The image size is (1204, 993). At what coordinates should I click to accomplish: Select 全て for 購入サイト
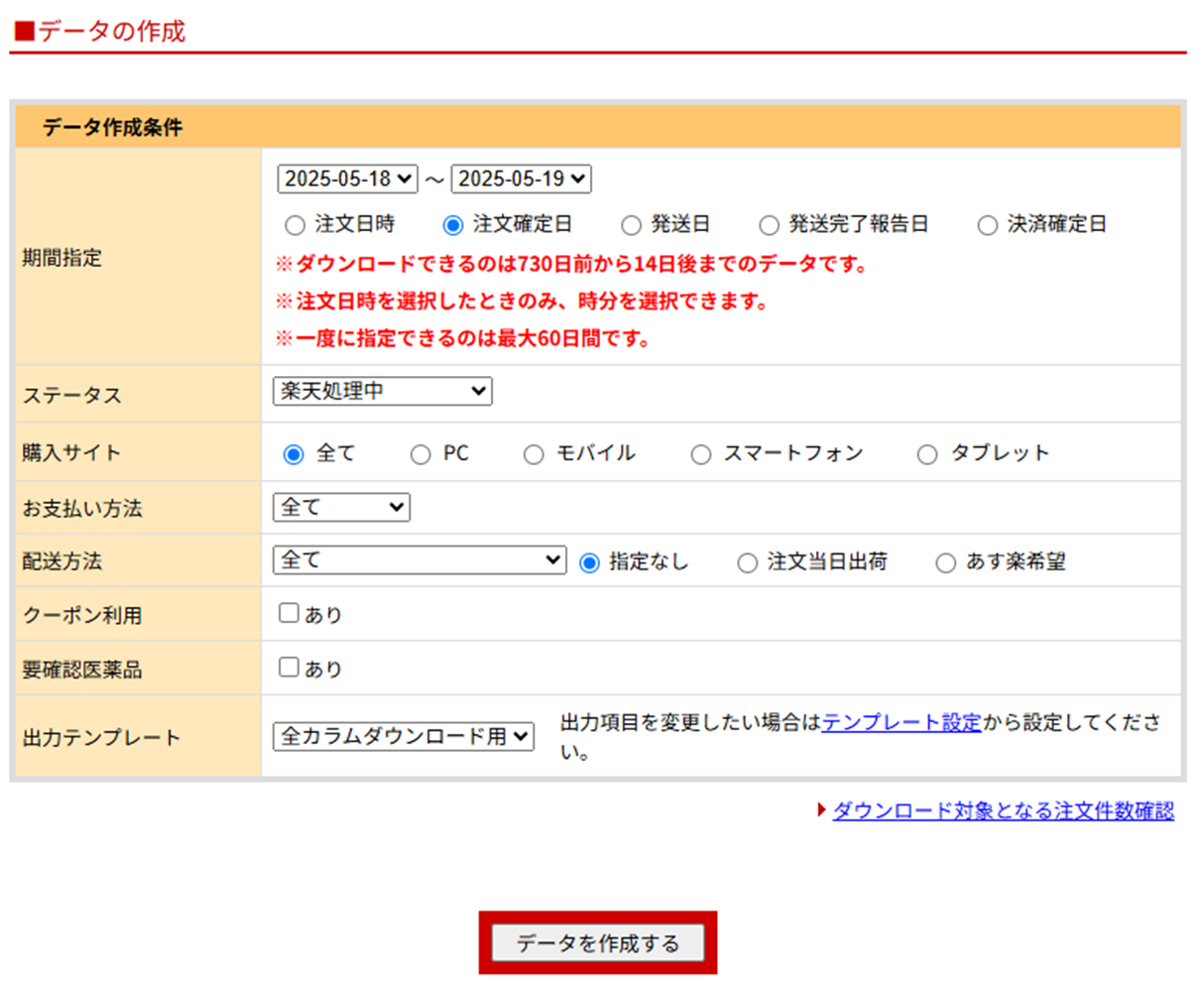(294, 454)
